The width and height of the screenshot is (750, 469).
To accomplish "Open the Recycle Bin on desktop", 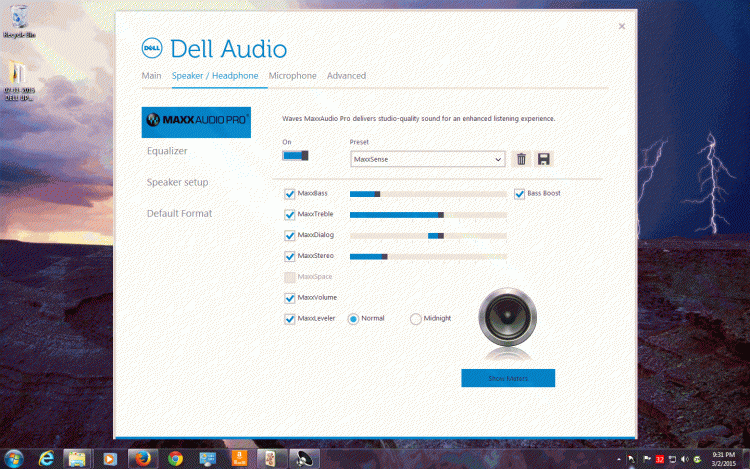I will click(x=19, y=22).
